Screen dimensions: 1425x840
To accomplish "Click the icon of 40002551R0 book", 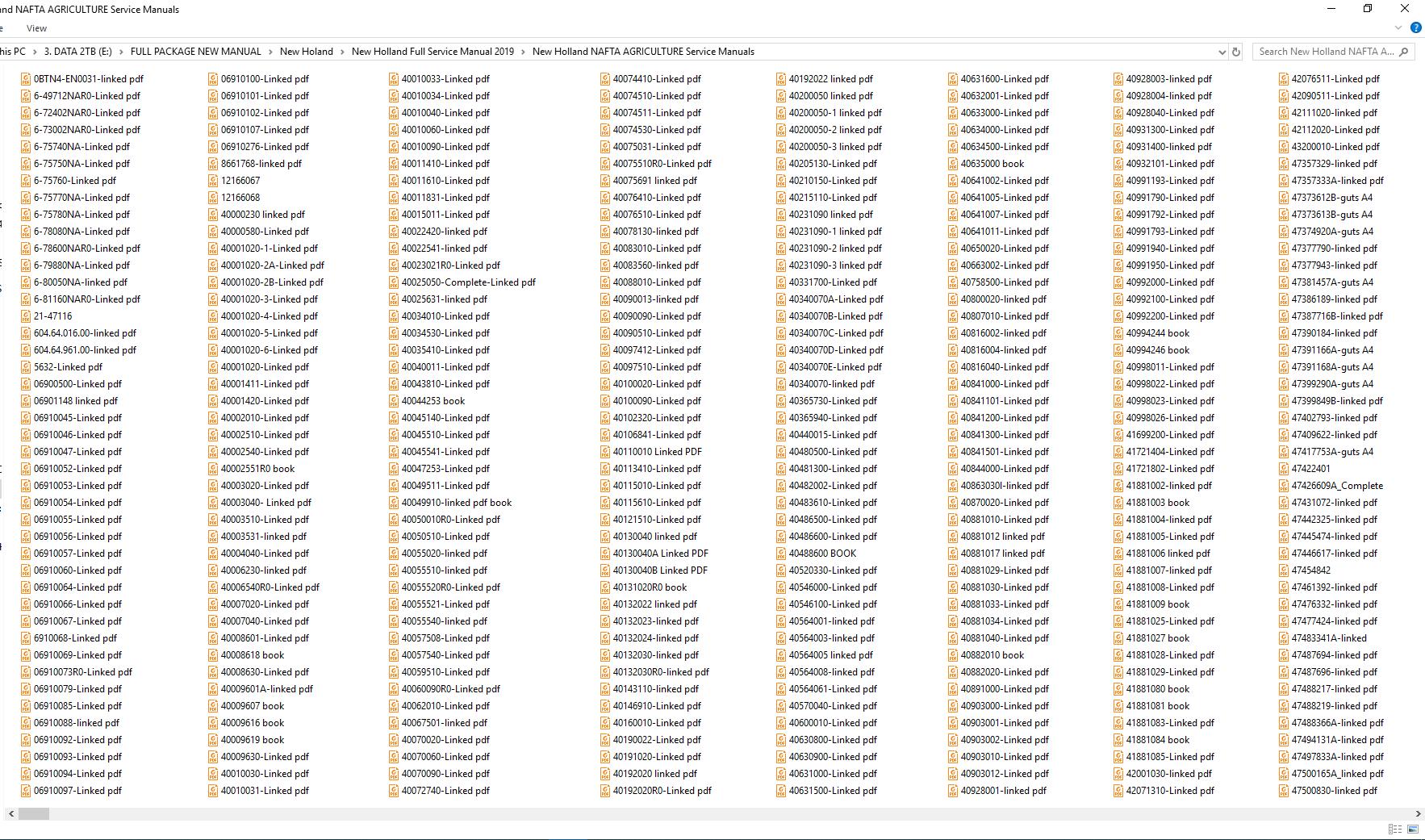I will pos(213,469).
